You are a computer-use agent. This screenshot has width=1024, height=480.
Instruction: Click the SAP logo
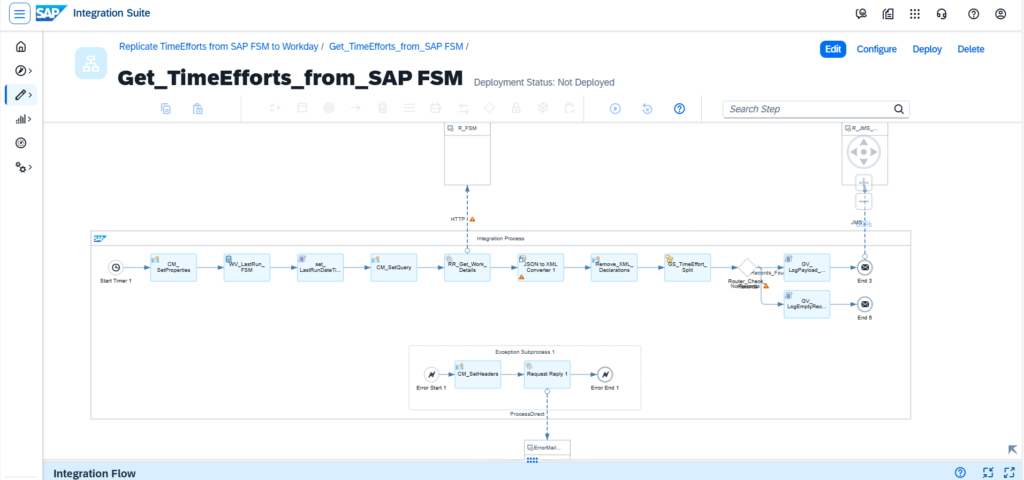coord(50,13)
